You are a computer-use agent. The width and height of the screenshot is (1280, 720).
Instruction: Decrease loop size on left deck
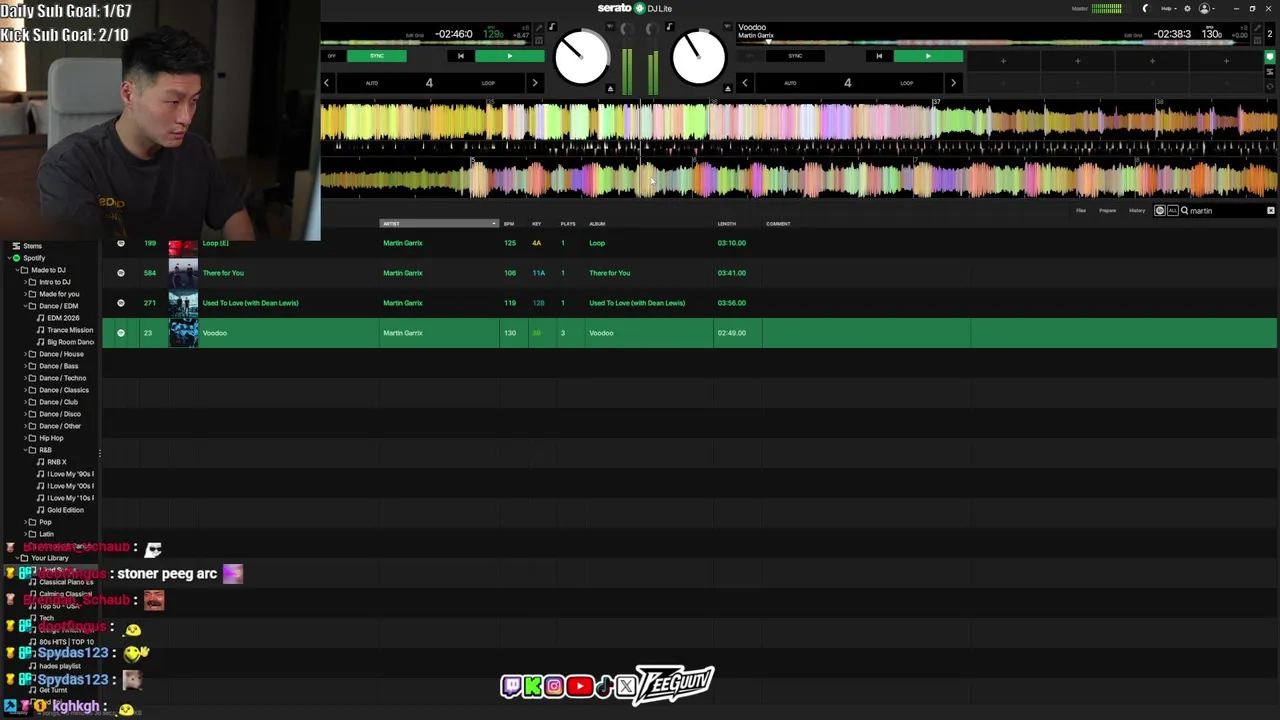click(x=327, y=83)
